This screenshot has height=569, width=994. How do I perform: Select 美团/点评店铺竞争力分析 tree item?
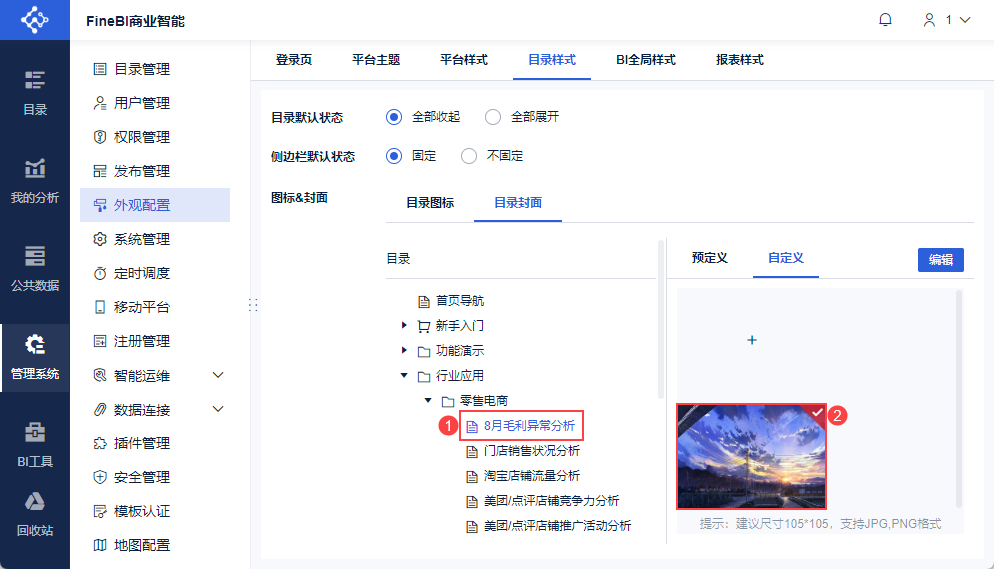552,501
